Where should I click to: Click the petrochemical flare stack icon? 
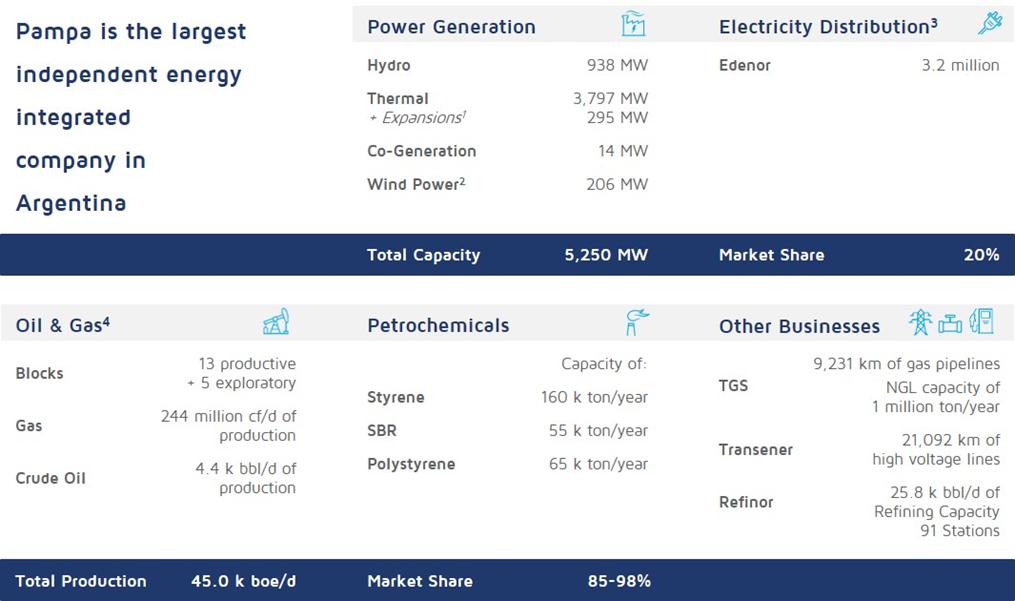click(635, 322)
